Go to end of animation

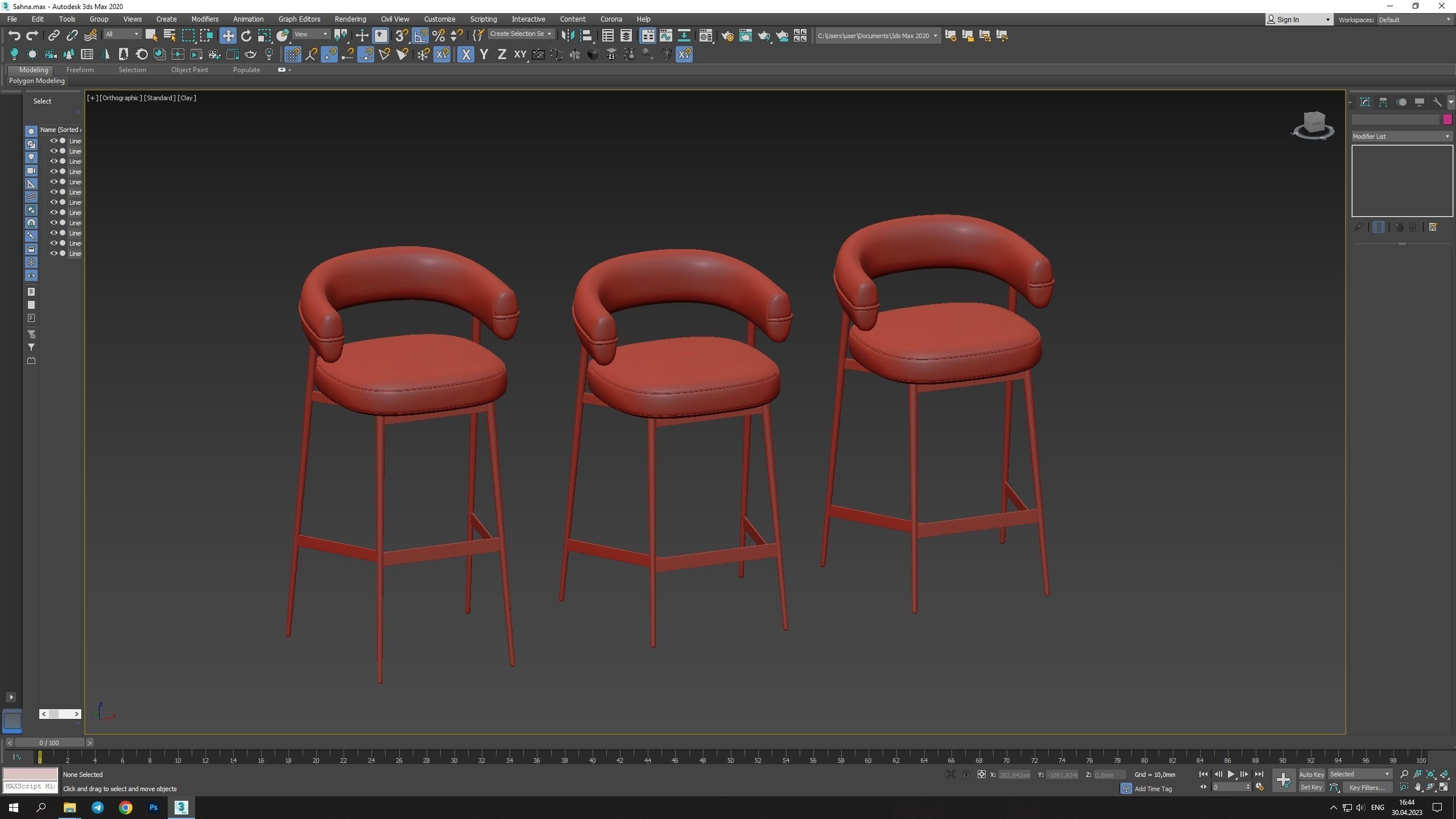point(1259,775)
